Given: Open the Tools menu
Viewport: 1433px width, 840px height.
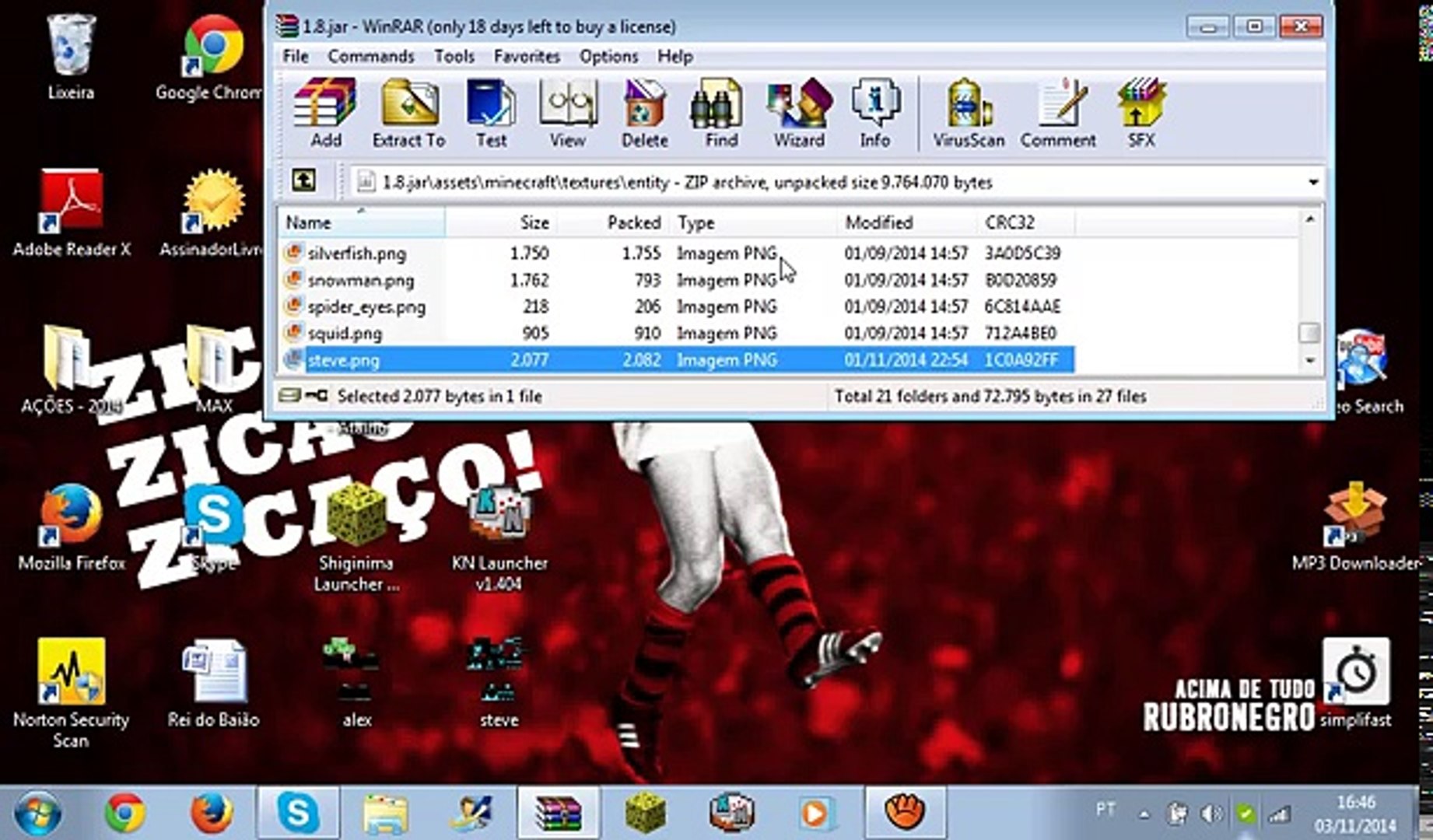Looking at the screenshot, I should pyautogui.click(x=454, y=56).
